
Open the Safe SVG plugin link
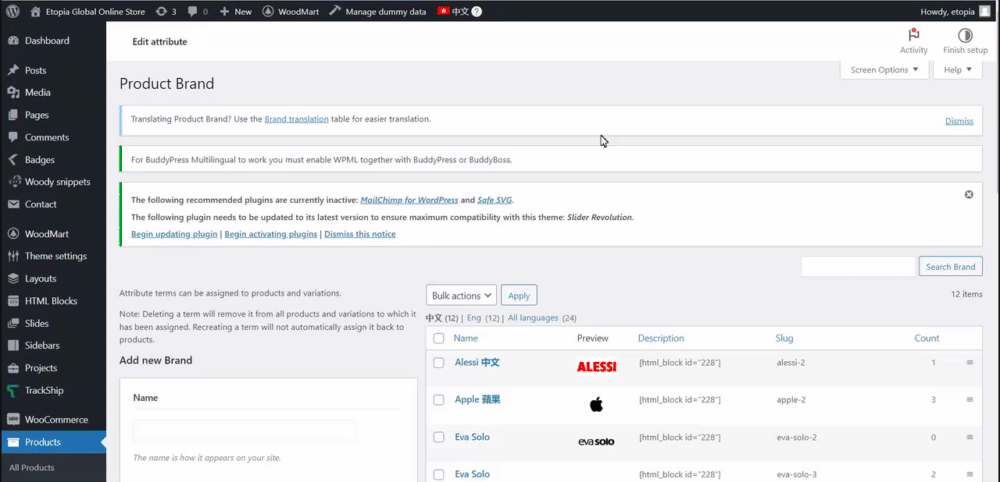coord(494,200)
